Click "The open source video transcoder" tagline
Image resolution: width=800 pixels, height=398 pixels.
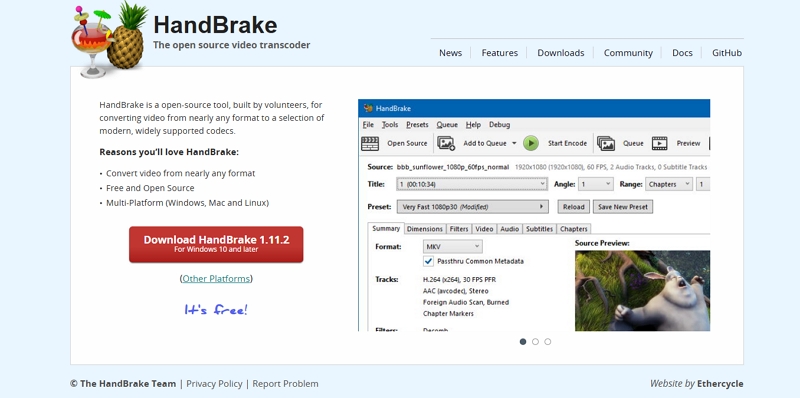pos(232,45)
